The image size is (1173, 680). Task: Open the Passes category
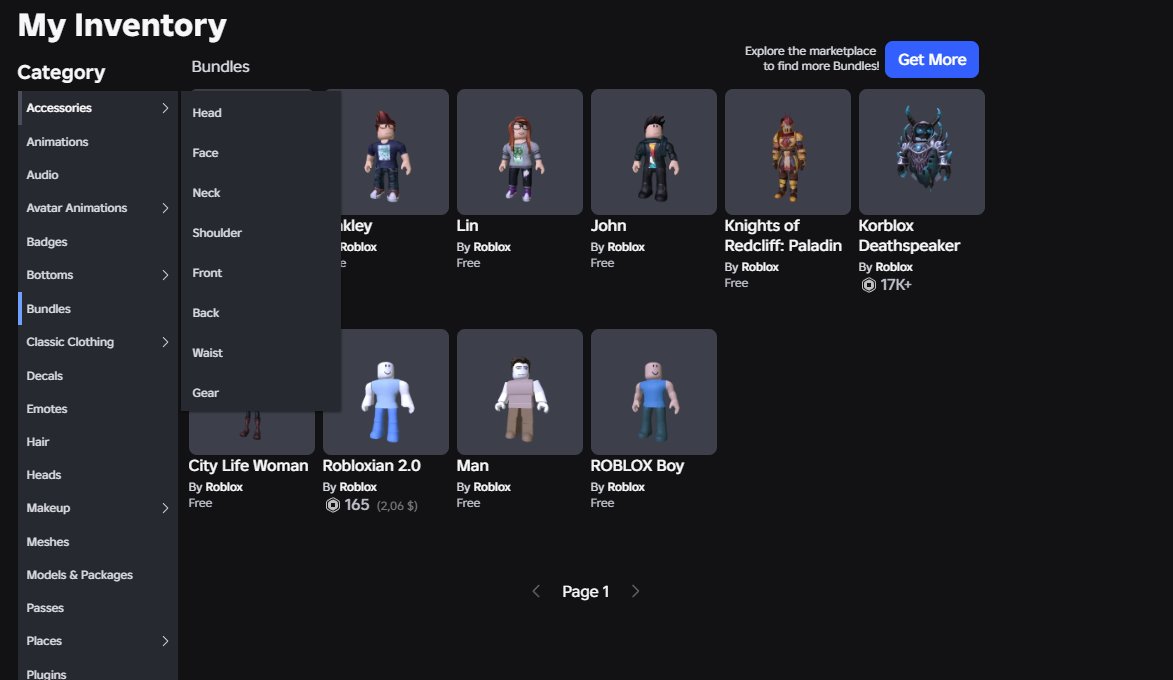click(98, 607)
